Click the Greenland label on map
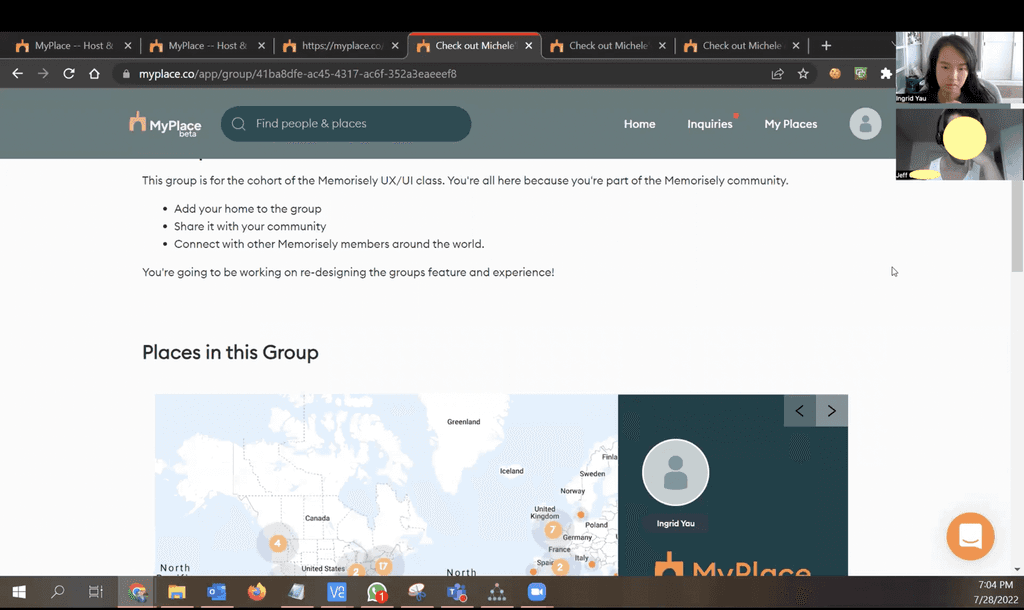This screenshot has width=1024, height=610. coord(464,422)
